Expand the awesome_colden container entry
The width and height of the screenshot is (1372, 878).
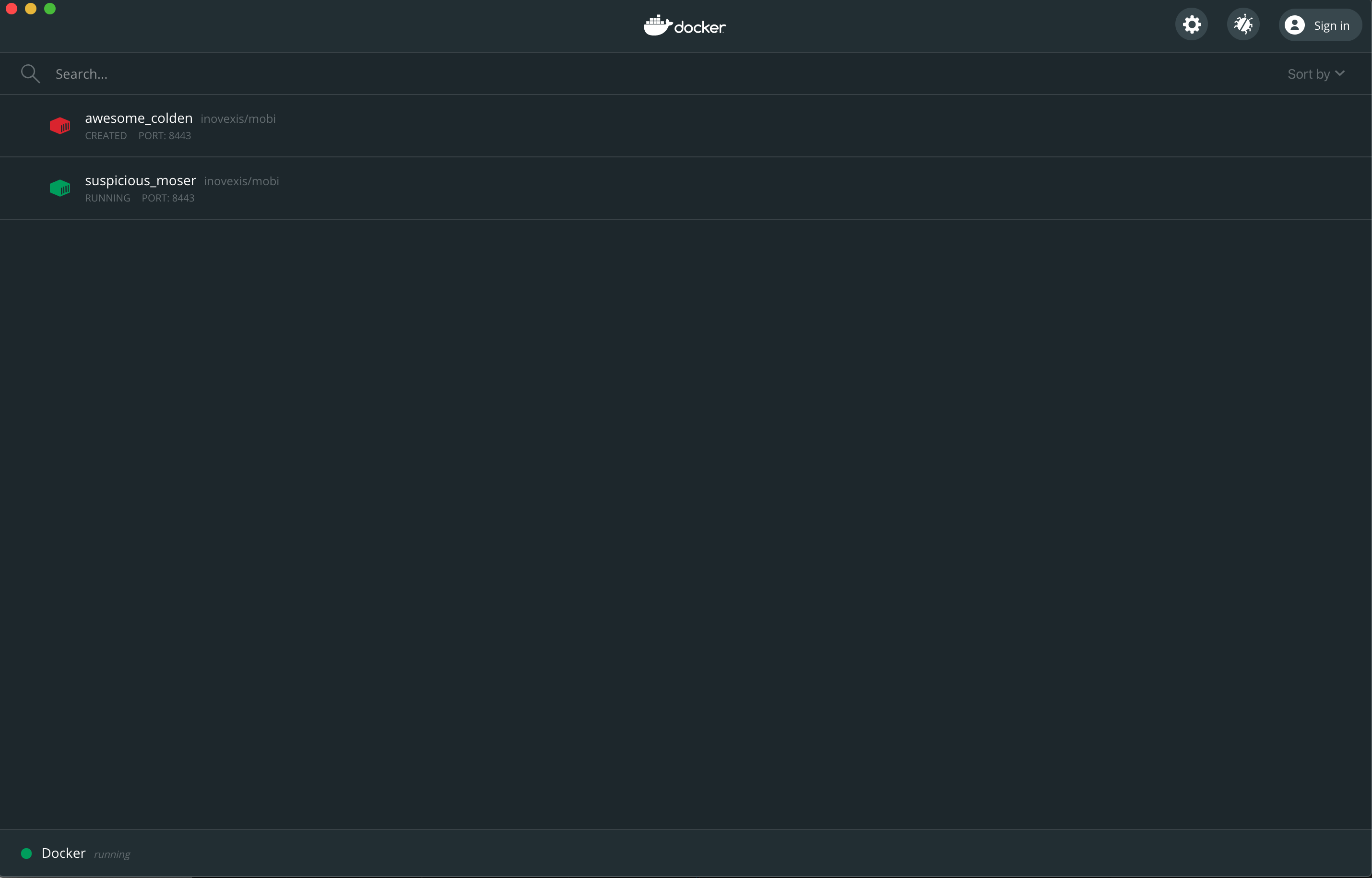pyautogui.click(x=138, y=119)
